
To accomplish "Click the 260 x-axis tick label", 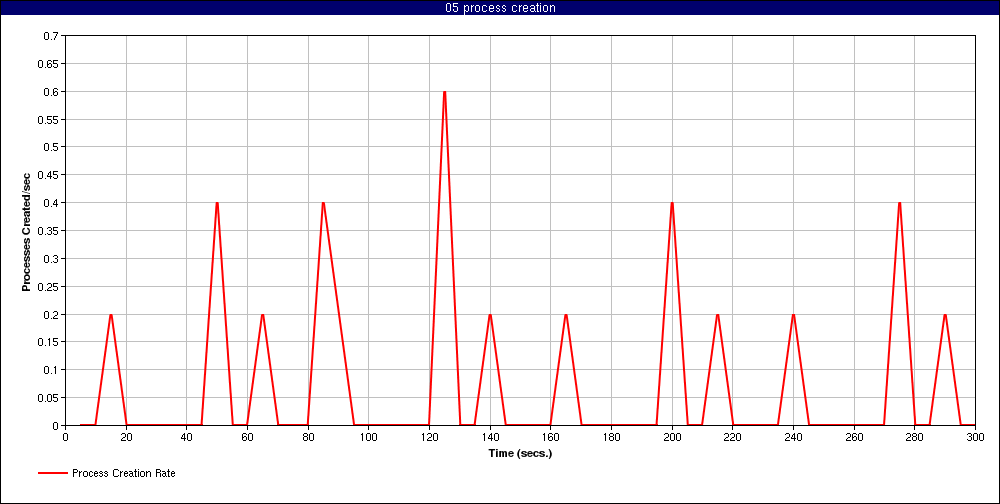I will pyautogui.click(x=854, y=437).
